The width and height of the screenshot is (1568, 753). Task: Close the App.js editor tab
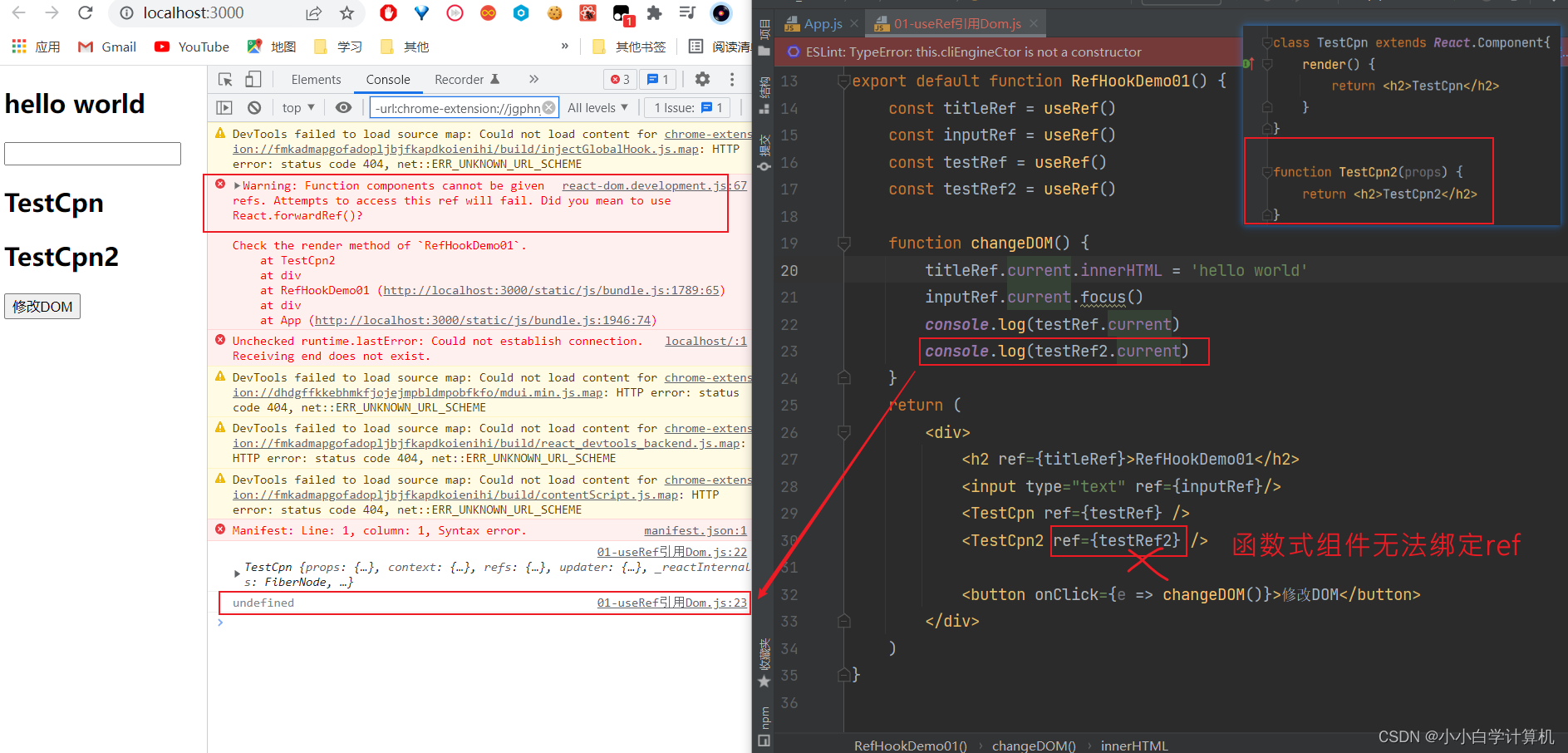[853, 23]
